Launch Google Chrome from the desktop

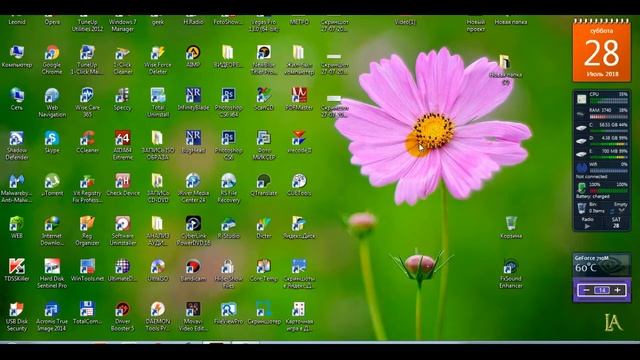52,60
